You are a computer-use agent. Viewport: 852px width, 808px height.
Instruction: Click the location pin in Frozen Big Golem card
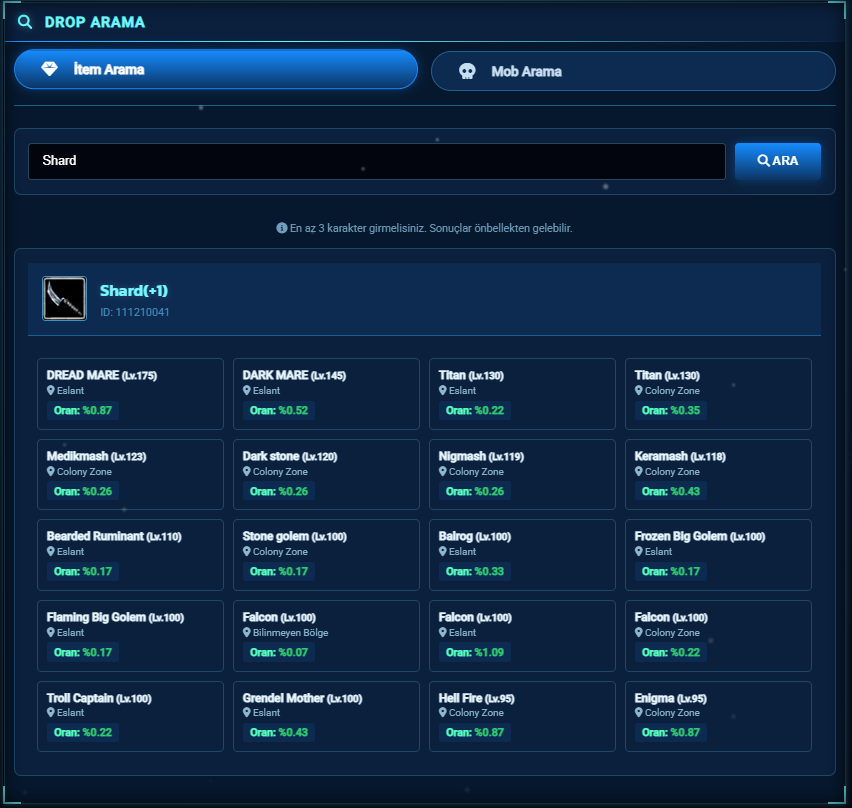[x=639, y=551]
